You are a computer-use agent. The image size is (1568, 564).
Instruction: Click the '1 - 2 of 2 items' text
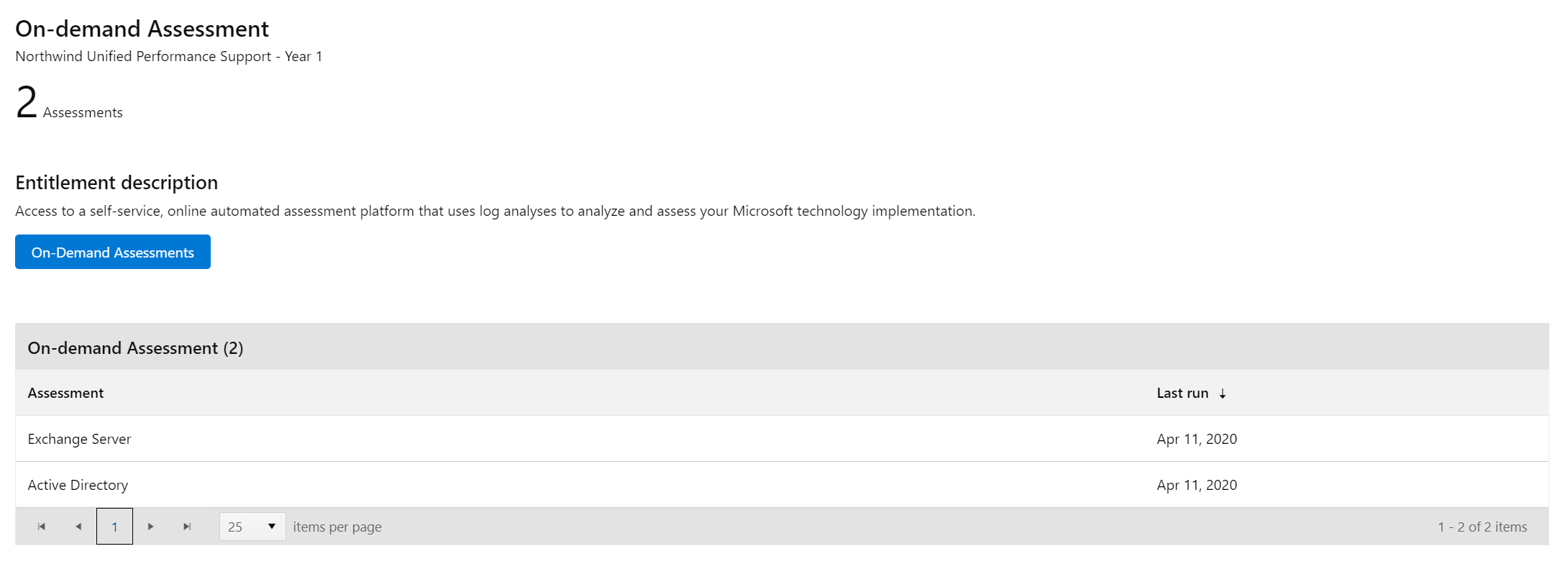point(1482,527)
